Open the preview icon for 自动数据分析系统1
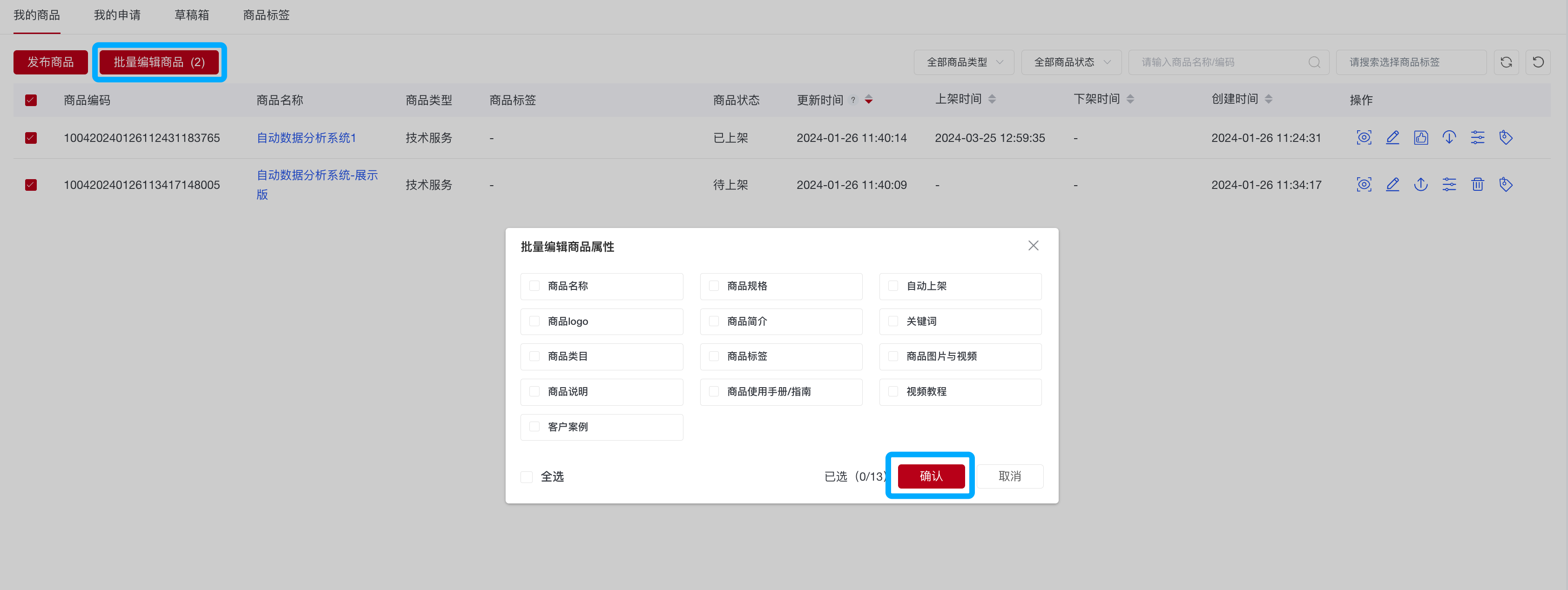Screen dimensions: 1568x590 click(1364, 137)
